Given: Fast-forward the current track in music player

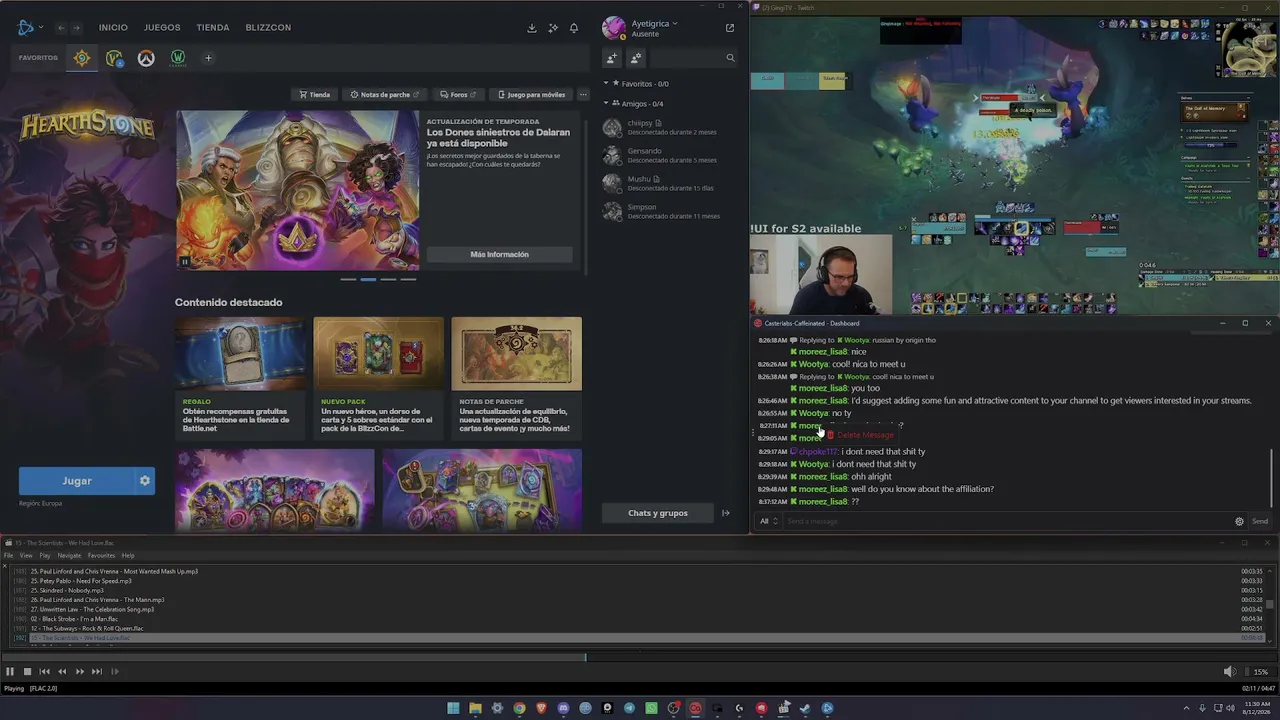Looking at the screenshot, I should click(80, 672).
